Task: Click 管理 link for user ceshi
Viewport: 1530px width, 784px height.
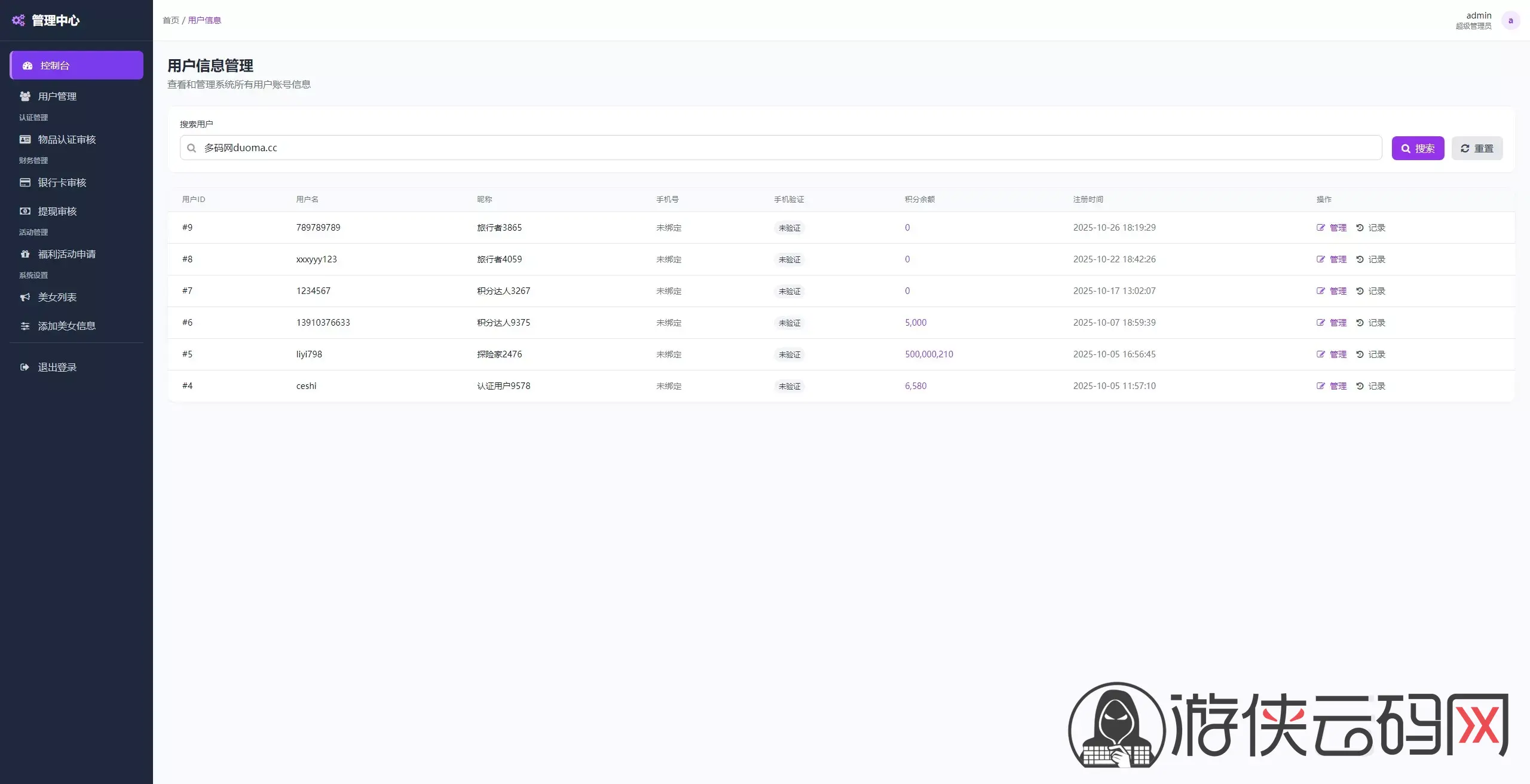Action: click(x=1338, y=386)
